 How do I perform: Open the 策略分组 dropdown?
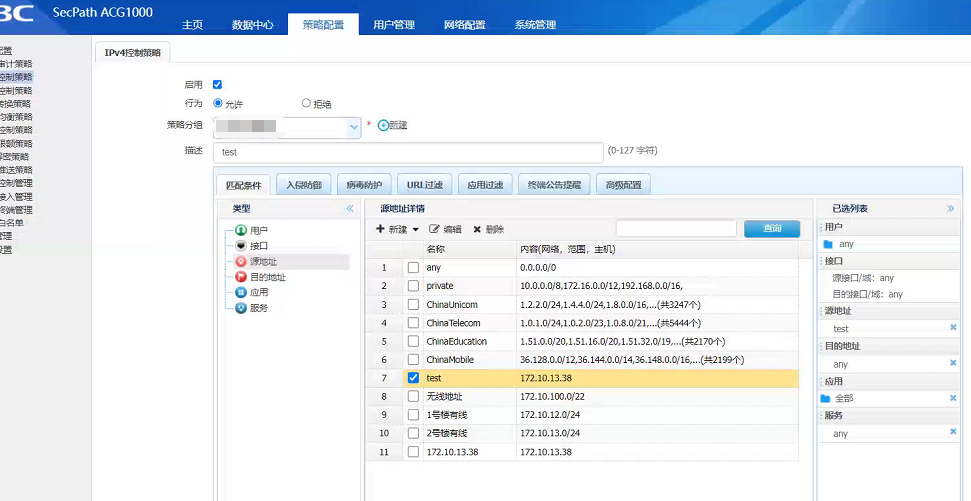point(354,127)
